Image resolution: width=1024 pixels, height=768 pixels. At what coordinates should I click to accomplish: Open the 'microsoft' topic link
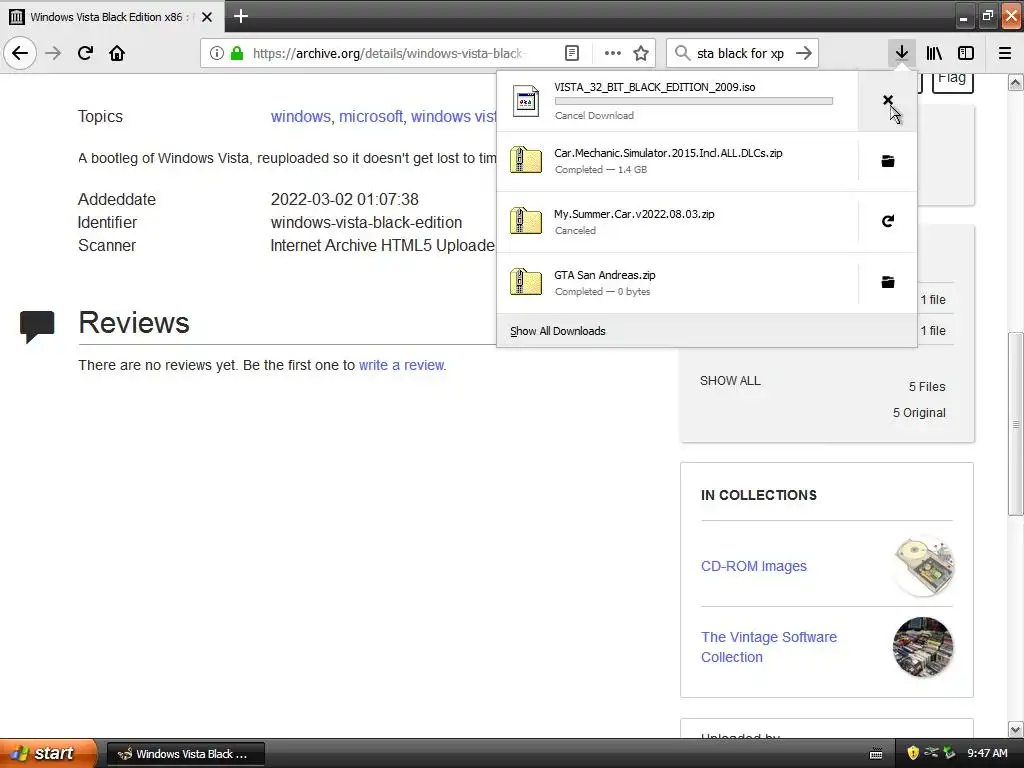(370, 116)
